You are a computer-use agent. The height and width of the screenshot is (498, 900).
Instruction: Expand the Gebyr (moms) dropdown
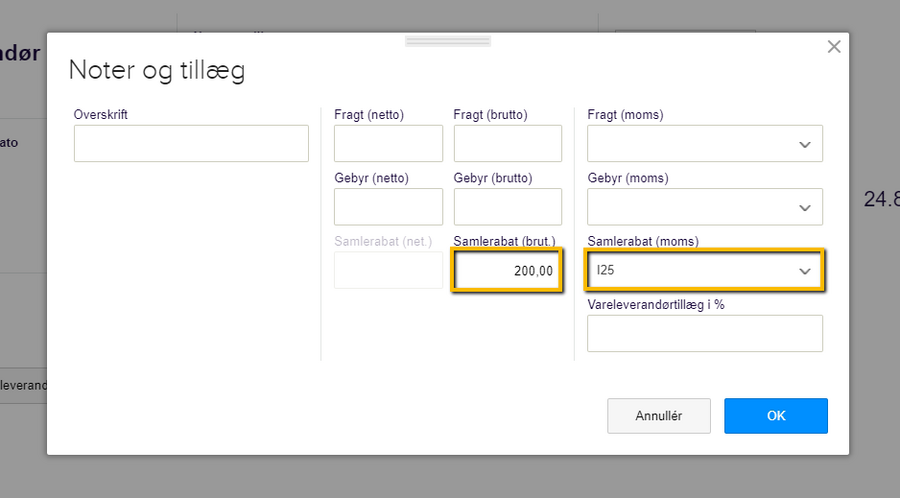(704, 207)
